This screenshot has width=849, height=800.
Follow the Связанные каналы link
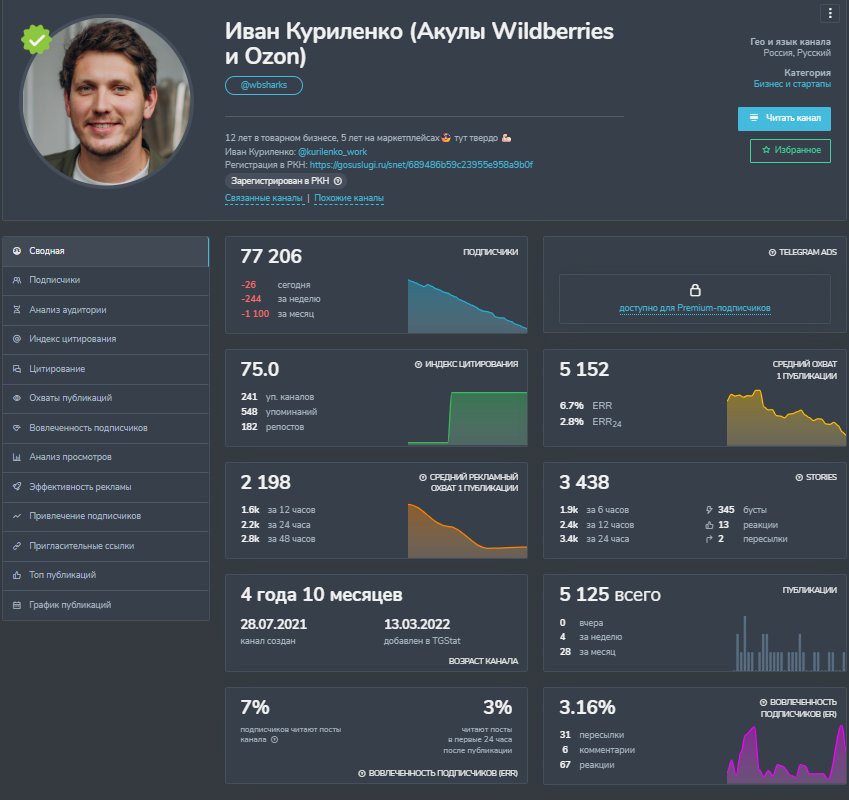coord(264,198)
